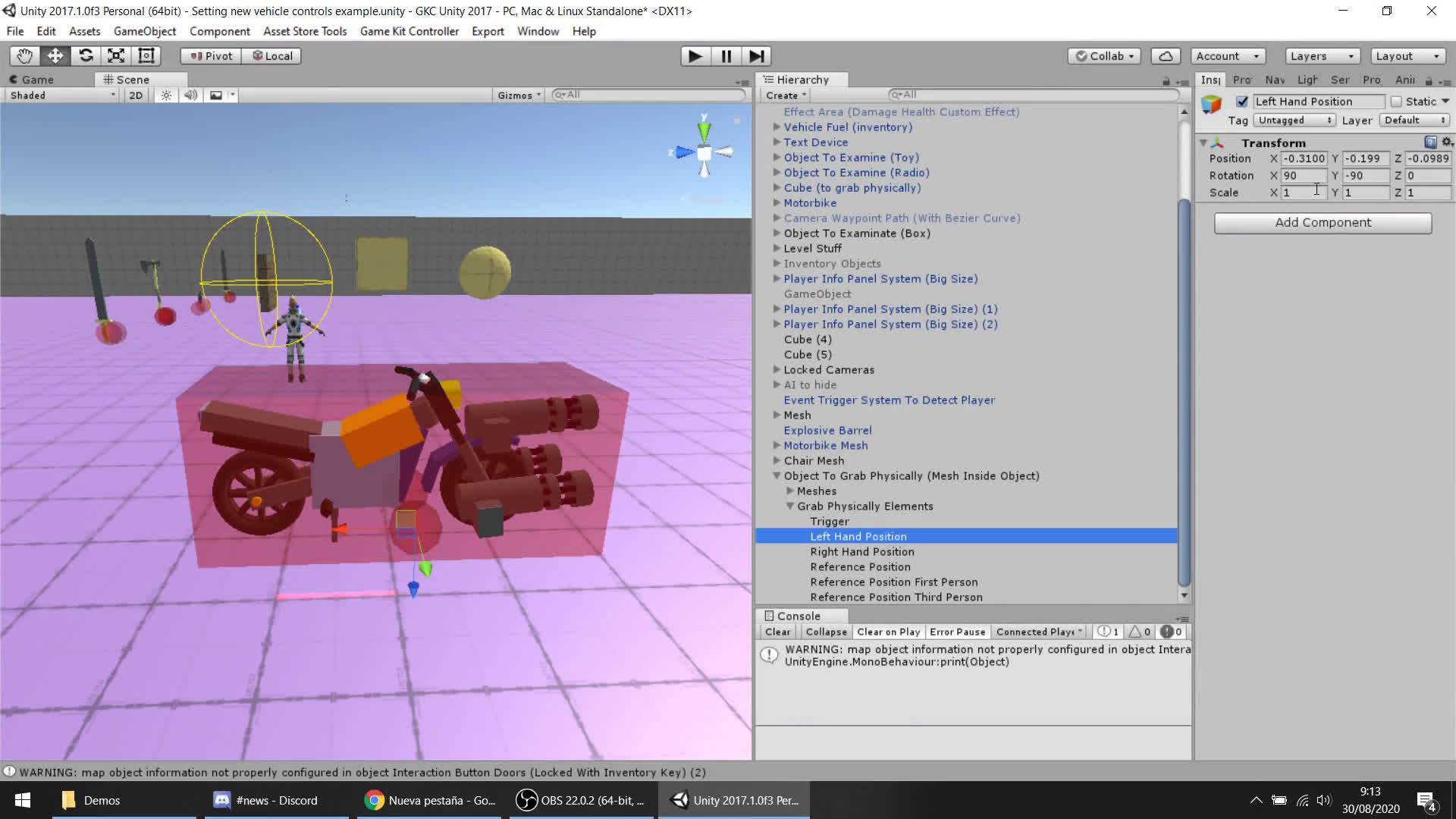Clear the console messages
Screen dimensions: 1456x819
pyautogui.click(x=778, y=631)
